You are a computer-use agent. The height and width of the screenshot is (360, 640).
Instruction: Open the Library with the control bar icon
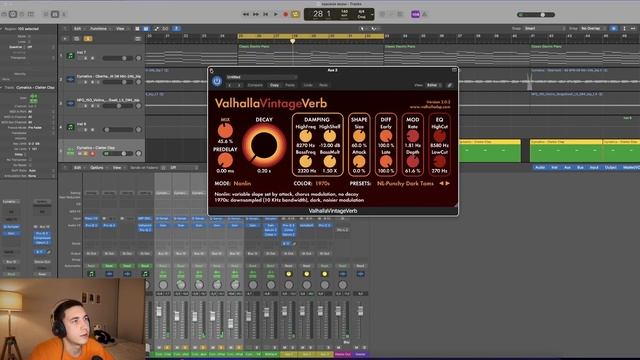[x=4, y=14]
